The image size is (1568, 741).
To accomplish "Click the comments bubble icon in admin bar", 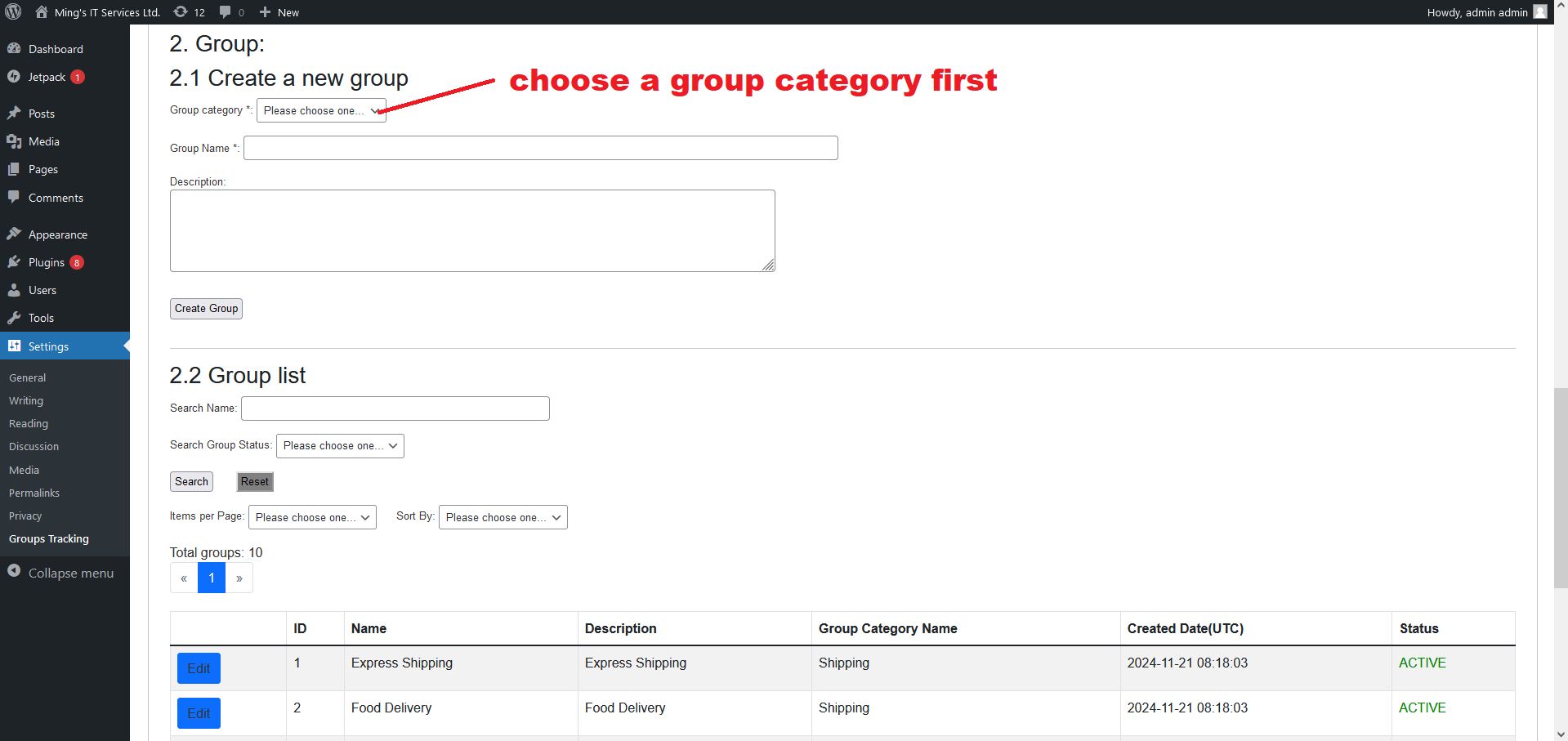I will (x=226, y=12).
